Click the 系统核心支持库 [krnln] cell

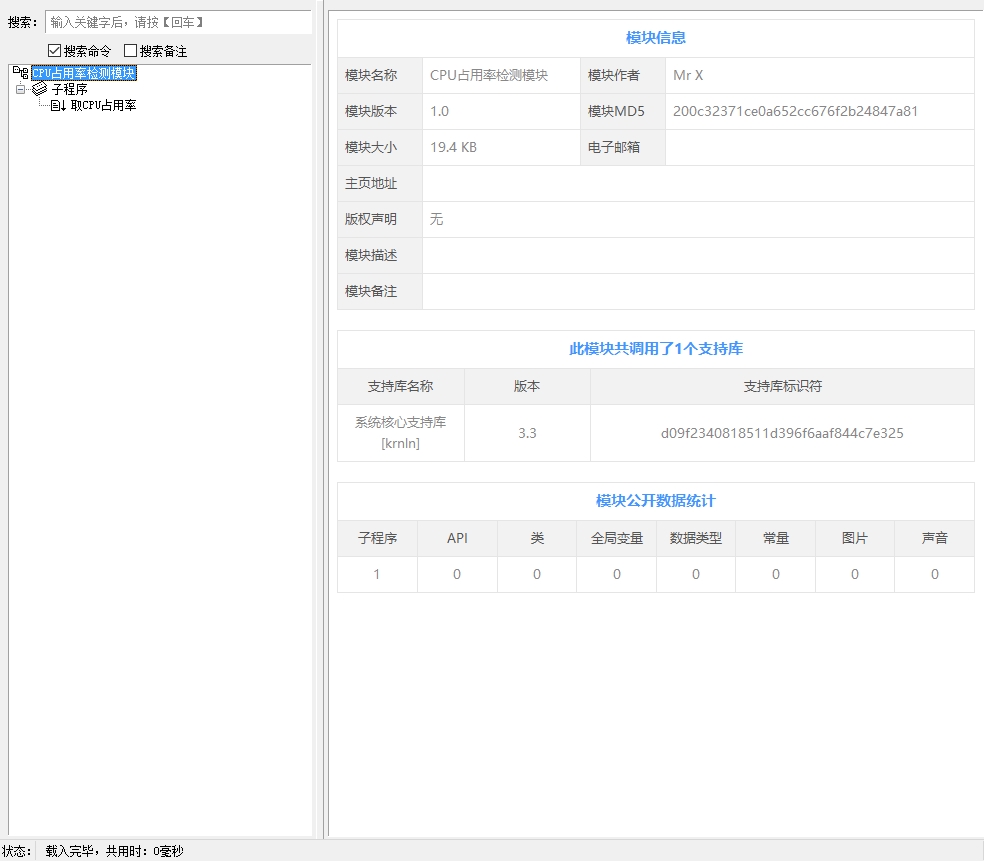[x=400, y=432]
